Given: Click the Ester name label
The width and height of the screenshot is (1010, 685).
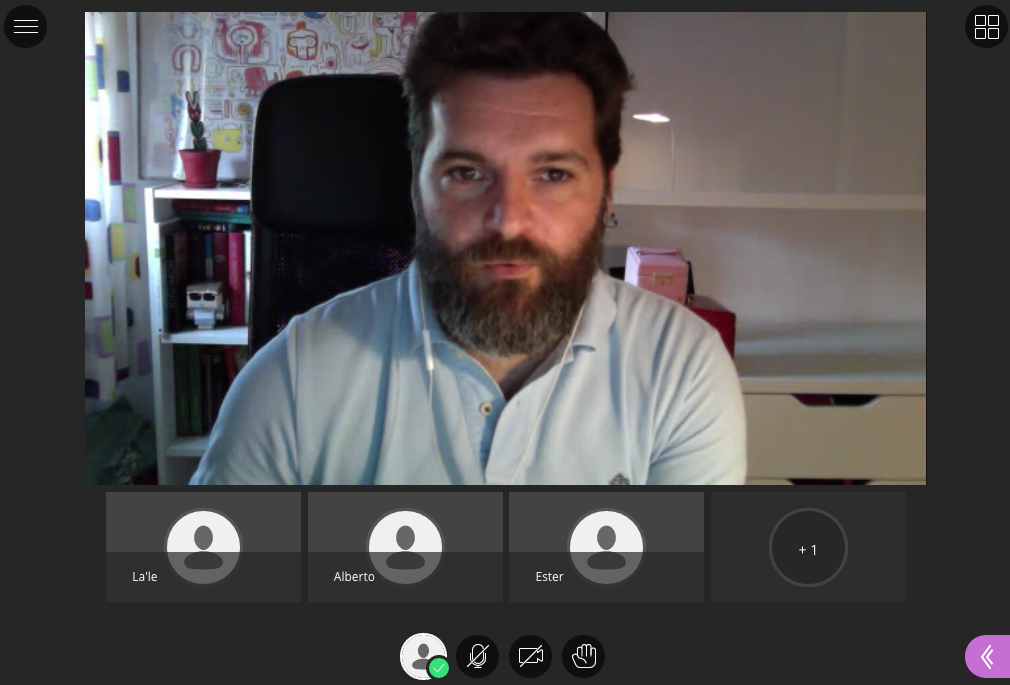Looking at the screenshot, I should [x=549, y=577].
